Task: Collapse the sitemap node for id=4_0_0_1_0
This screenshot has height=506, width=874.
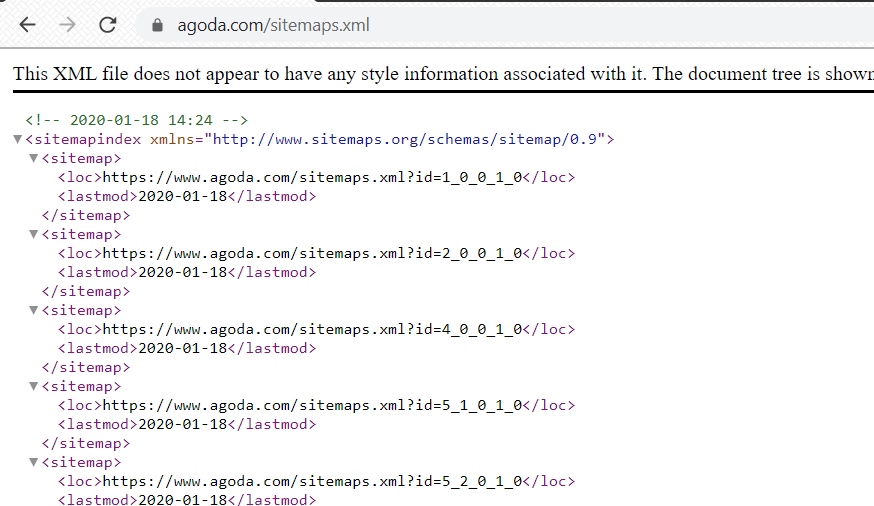Action: click(33, 310)
